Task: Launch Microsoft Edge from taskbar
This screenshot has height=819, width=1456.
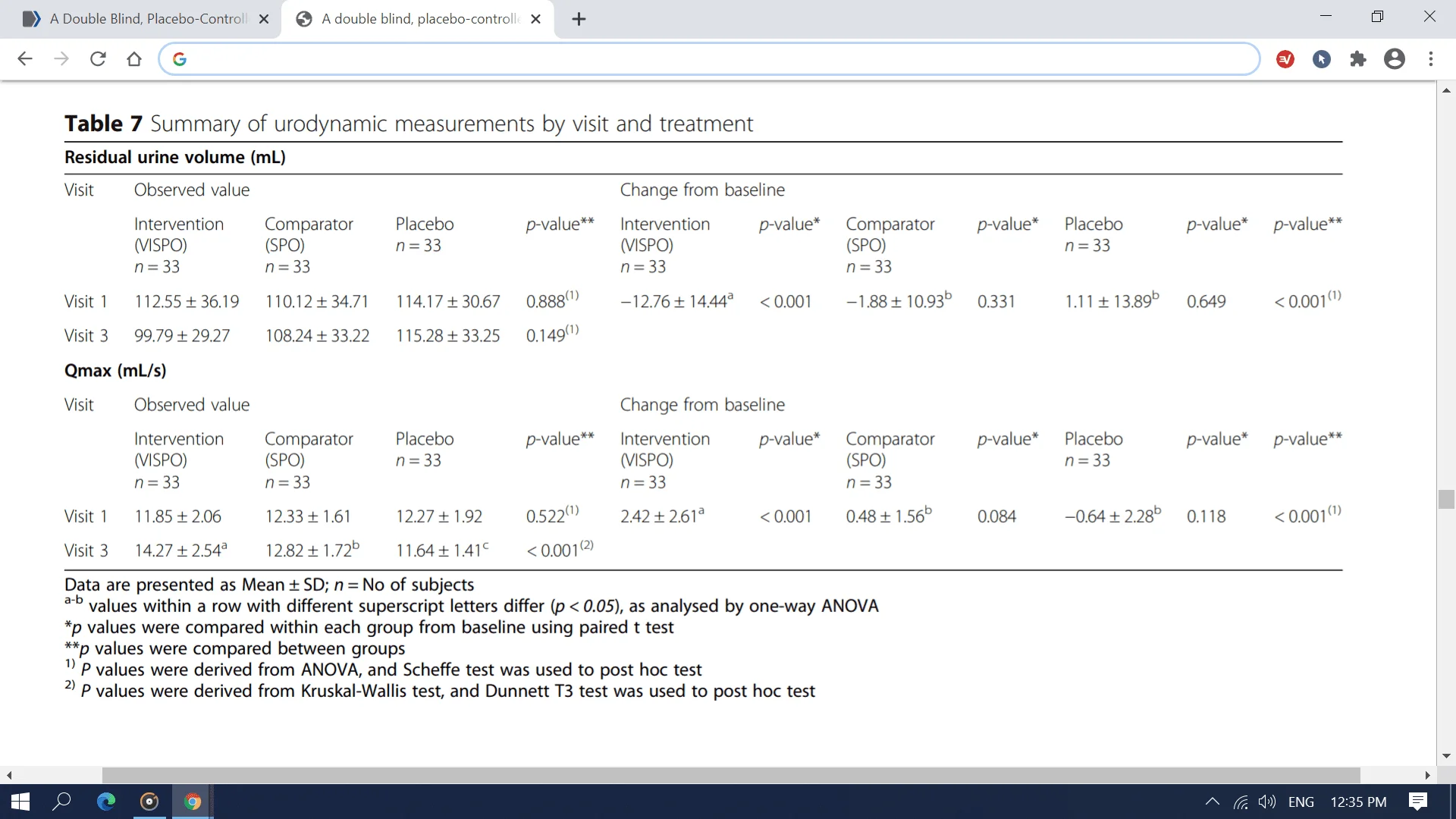Action: click(x=106, y=802)
